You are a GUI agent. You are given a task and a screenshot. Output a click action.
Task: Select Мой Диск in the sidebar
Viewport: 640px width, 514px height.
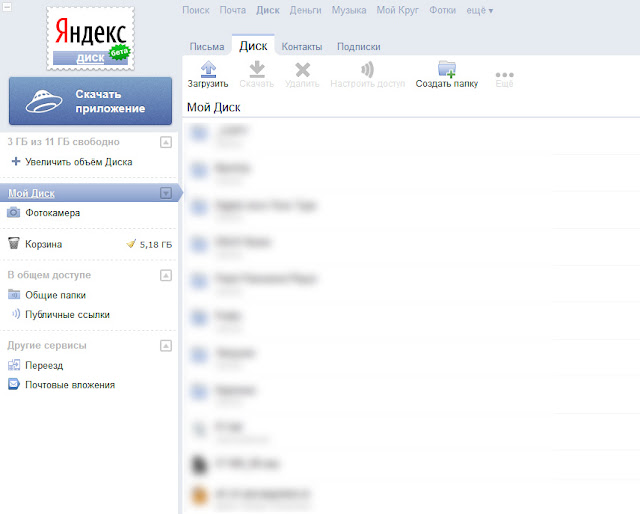pos(31,193)
